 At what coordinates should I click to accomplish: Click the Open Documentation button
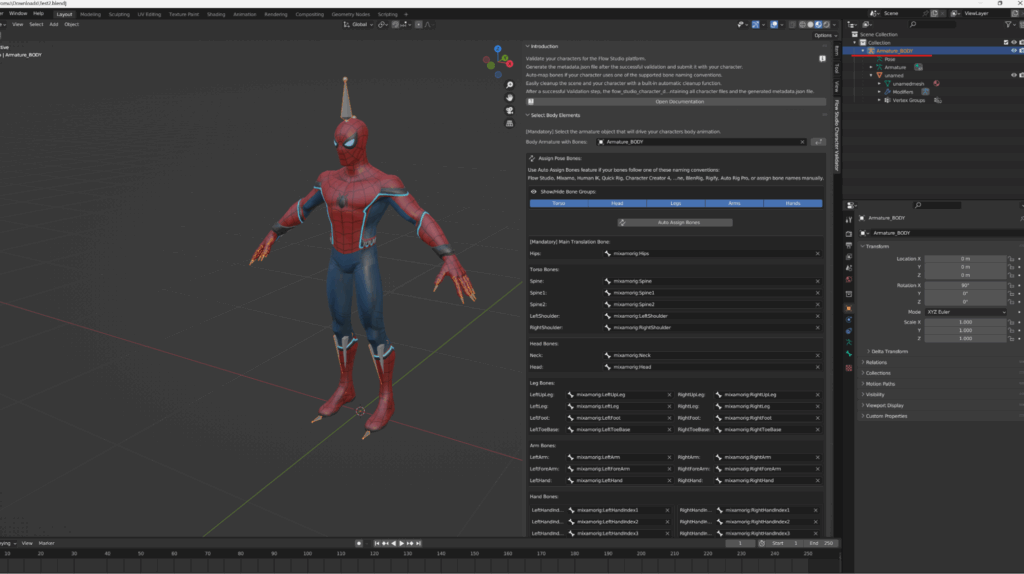tap(677, 102)
